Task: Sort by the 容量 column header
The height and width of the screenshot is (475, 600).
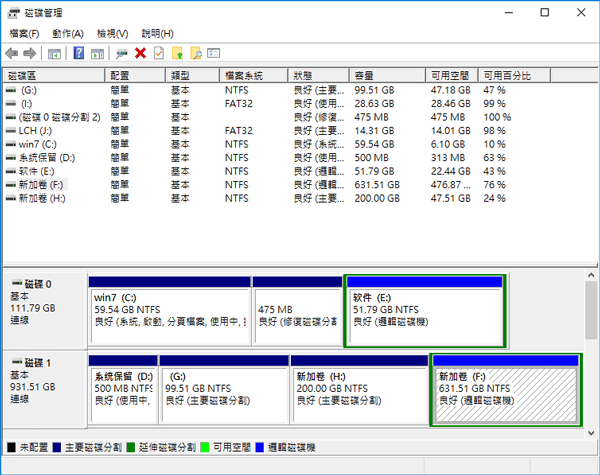Action: tap(387, 75)
